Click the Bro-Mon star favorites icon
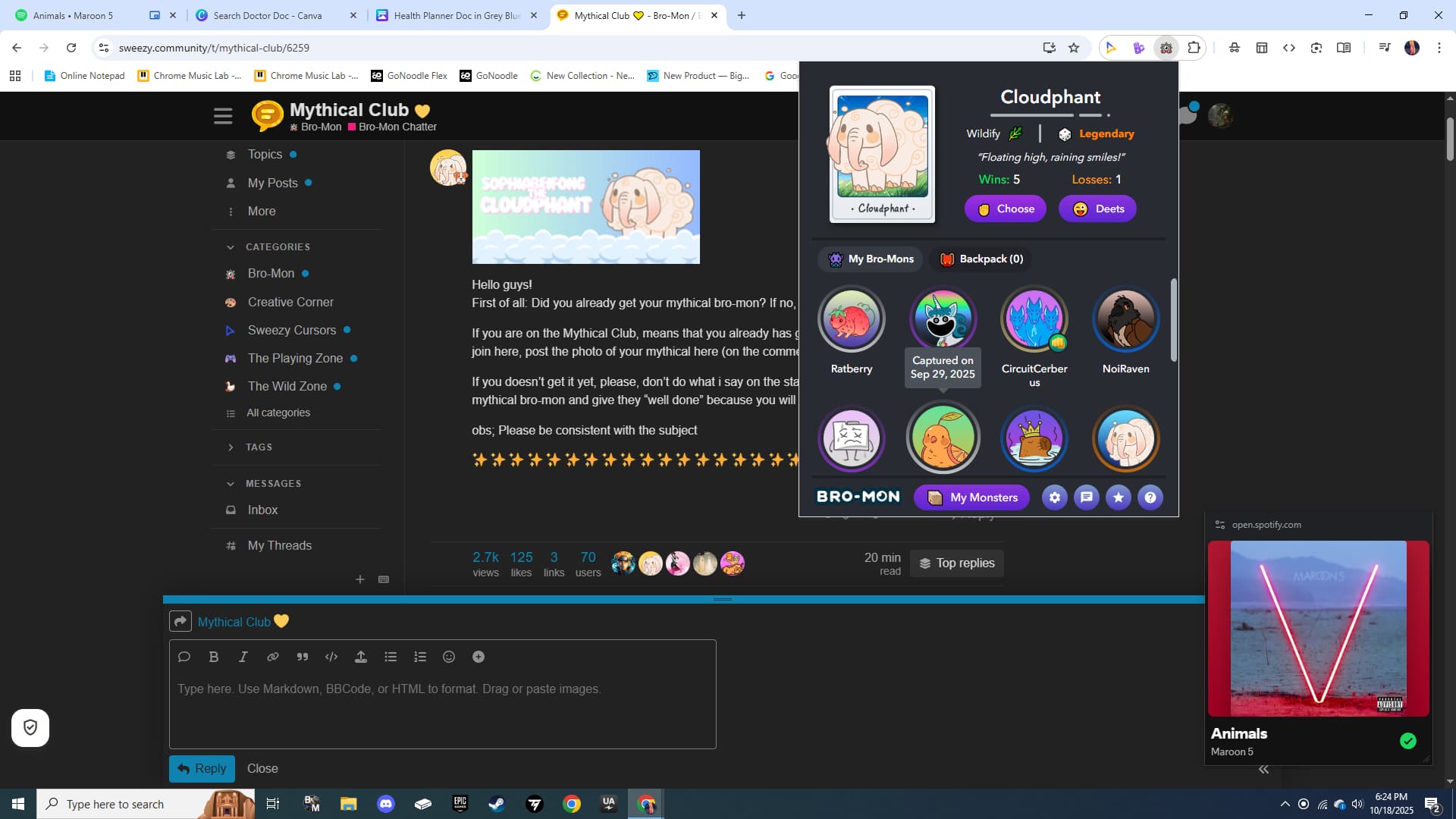Image resolution: width=1456 pixels, height=819 pixels. [1119, 497]
